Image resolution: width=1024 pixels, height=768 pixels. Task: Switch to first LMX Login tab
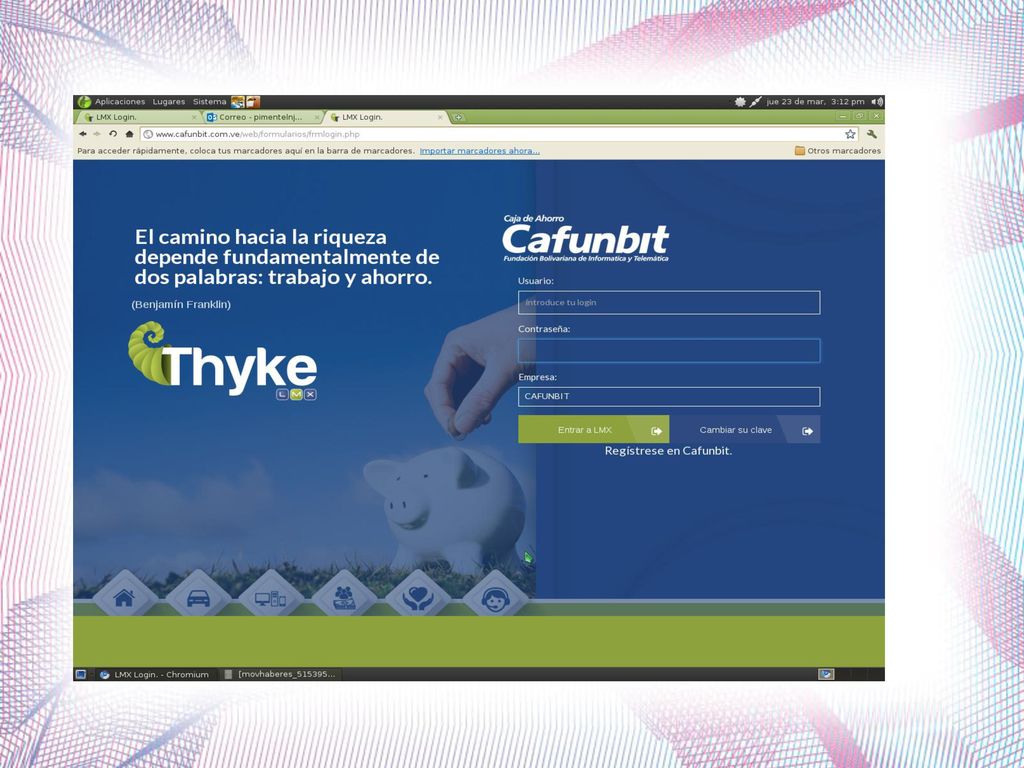[x=138, y=118]
